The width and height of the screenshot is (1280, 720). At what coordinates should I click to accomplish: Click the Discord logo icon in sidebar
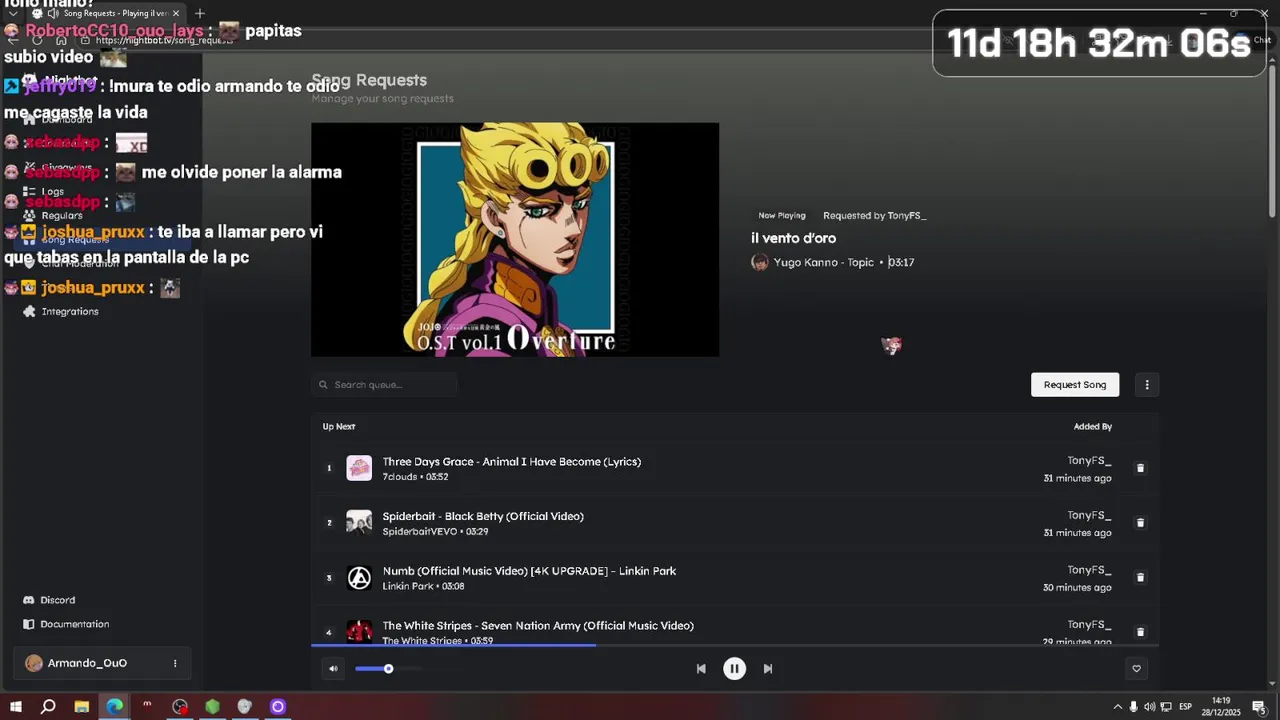(x=29, y=600)
